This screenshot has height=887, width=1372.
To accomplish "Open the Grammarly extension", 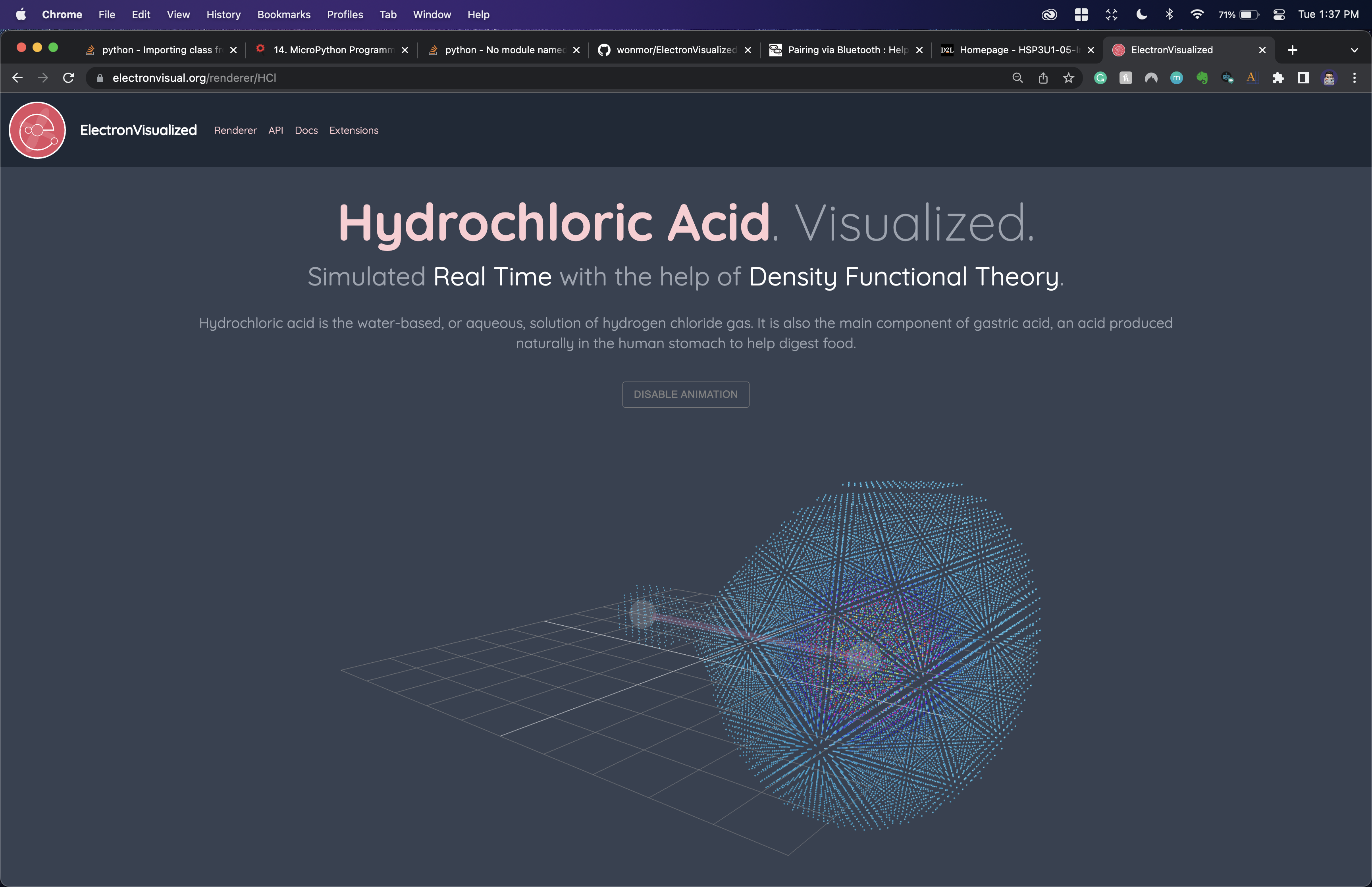I will coord(1100,78).
